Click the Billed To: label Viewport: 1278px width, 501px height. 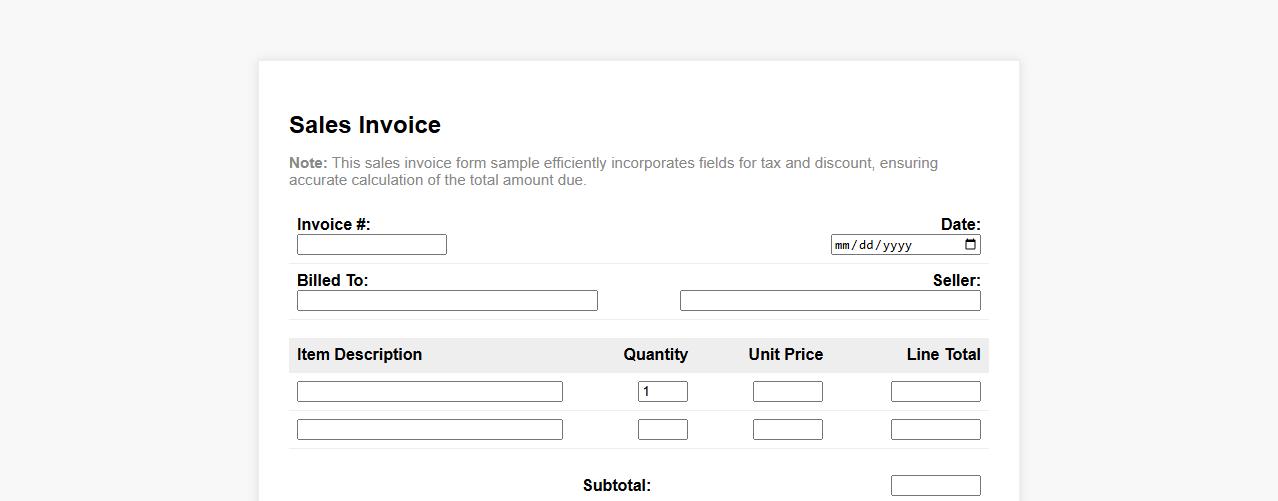click(333, 280)
